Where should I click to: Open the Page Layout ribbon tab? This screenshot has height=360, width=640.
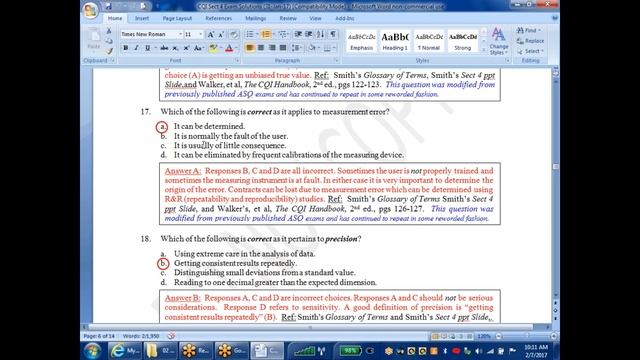pyautogui.click(x=177, y=18)
